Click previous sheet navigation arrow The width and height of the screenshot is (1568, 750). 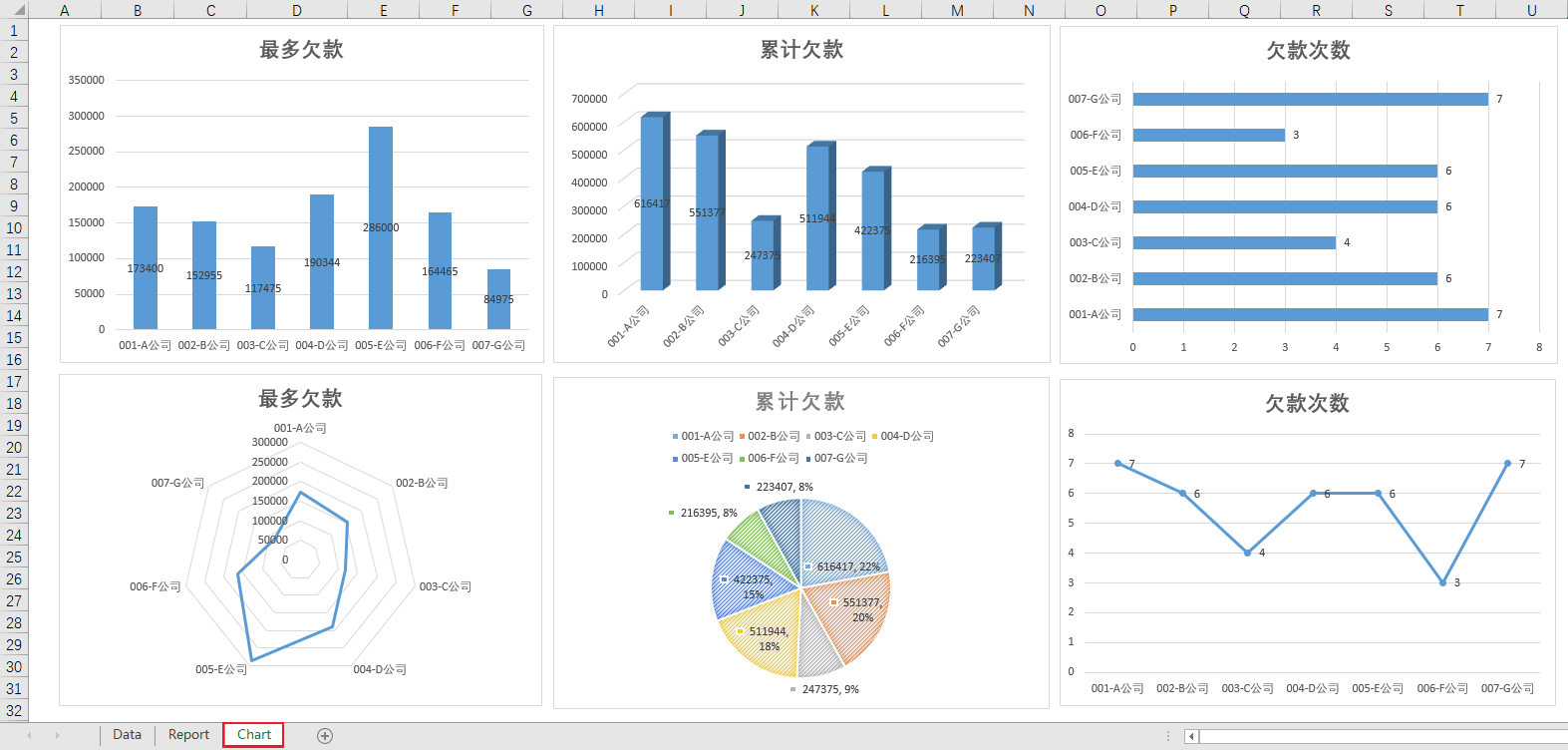[x=29, y=736]
